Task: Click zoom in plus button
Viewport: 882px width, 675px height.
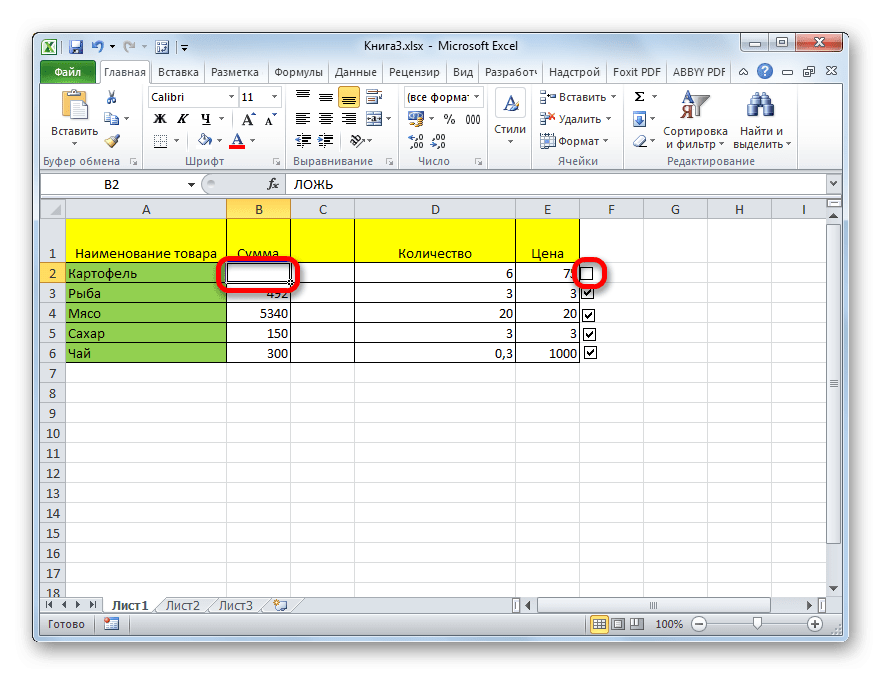Action: click(814, 623)
